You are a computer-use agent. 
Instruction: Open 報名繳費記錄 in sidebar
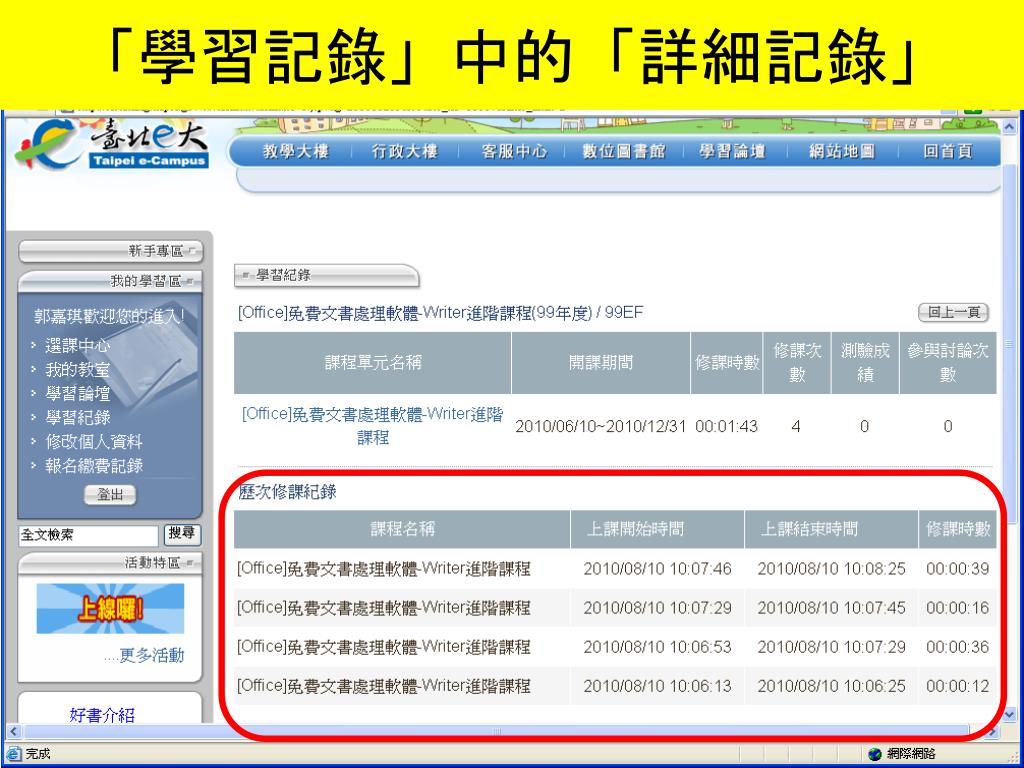pos(93,466)
